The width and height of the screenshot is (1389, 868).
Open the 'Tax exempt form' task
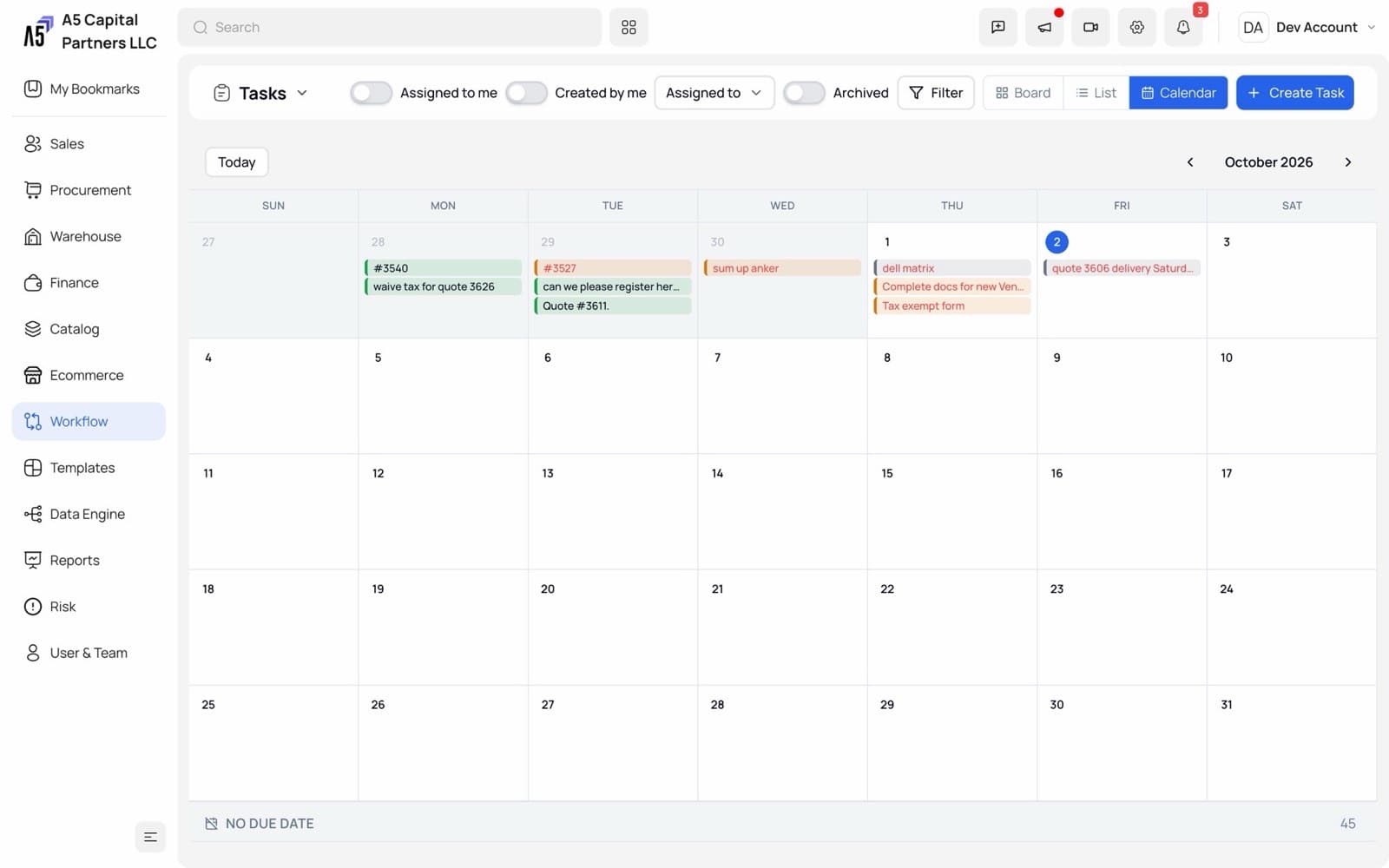coord(952,306)
